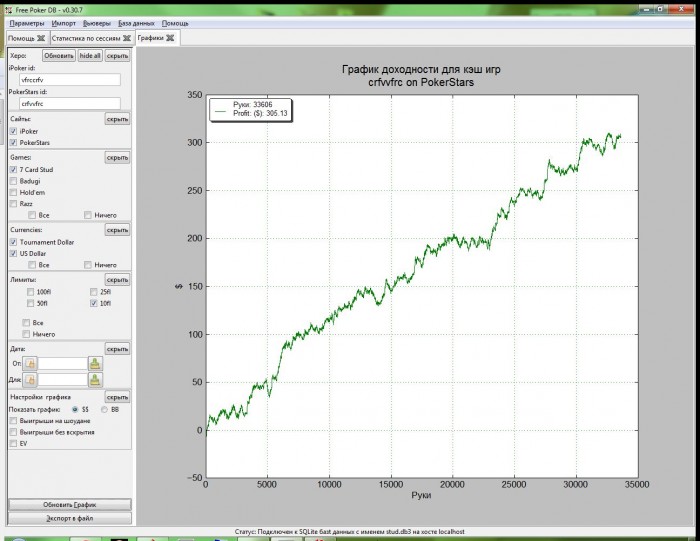This screenshot has width=700, height=541.
Task: Enable the 25fl limit checkbox
Action: (93, 292)
